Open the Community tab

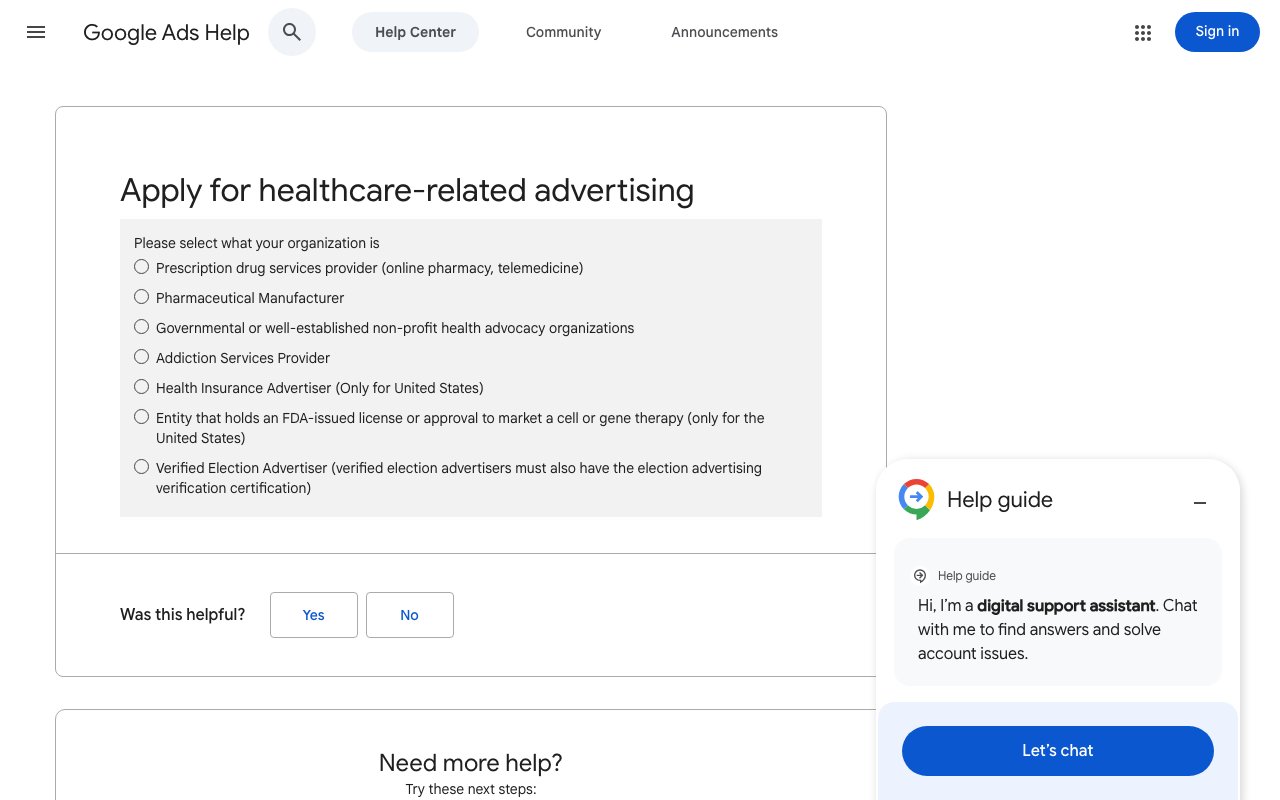(564, 32)
